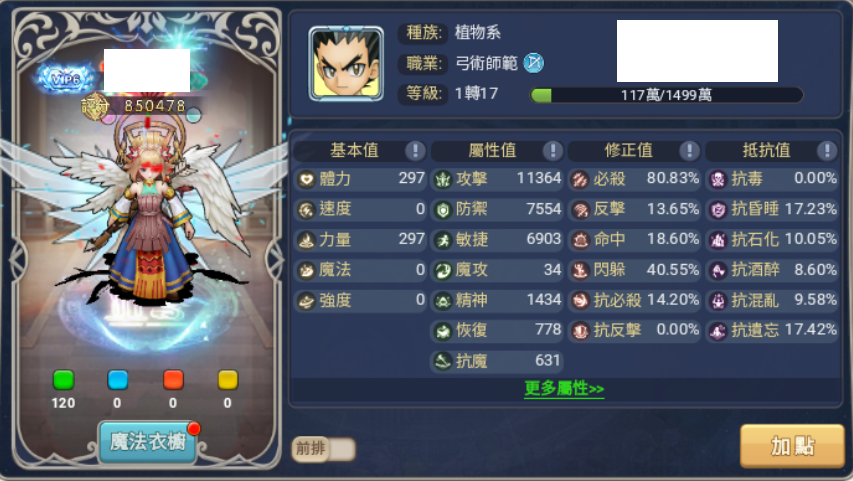Click the info icon beside 基本值
The height and width of the screenshot is (481, 853).
[x=415, y=151]
